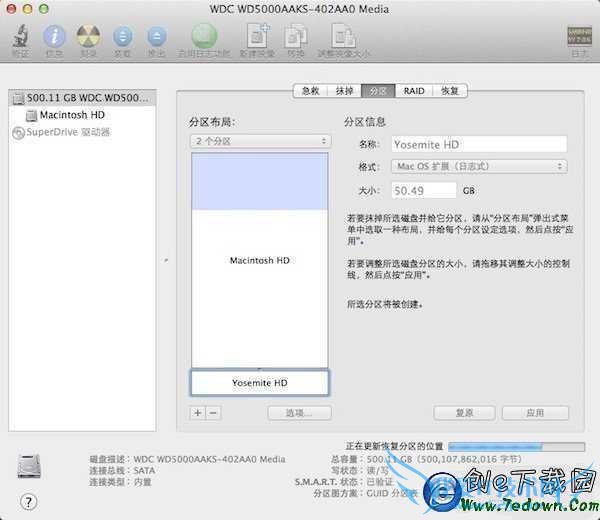Click the 连接总线 SATA text
Viewport: 600px width, 520px height.
122,471
